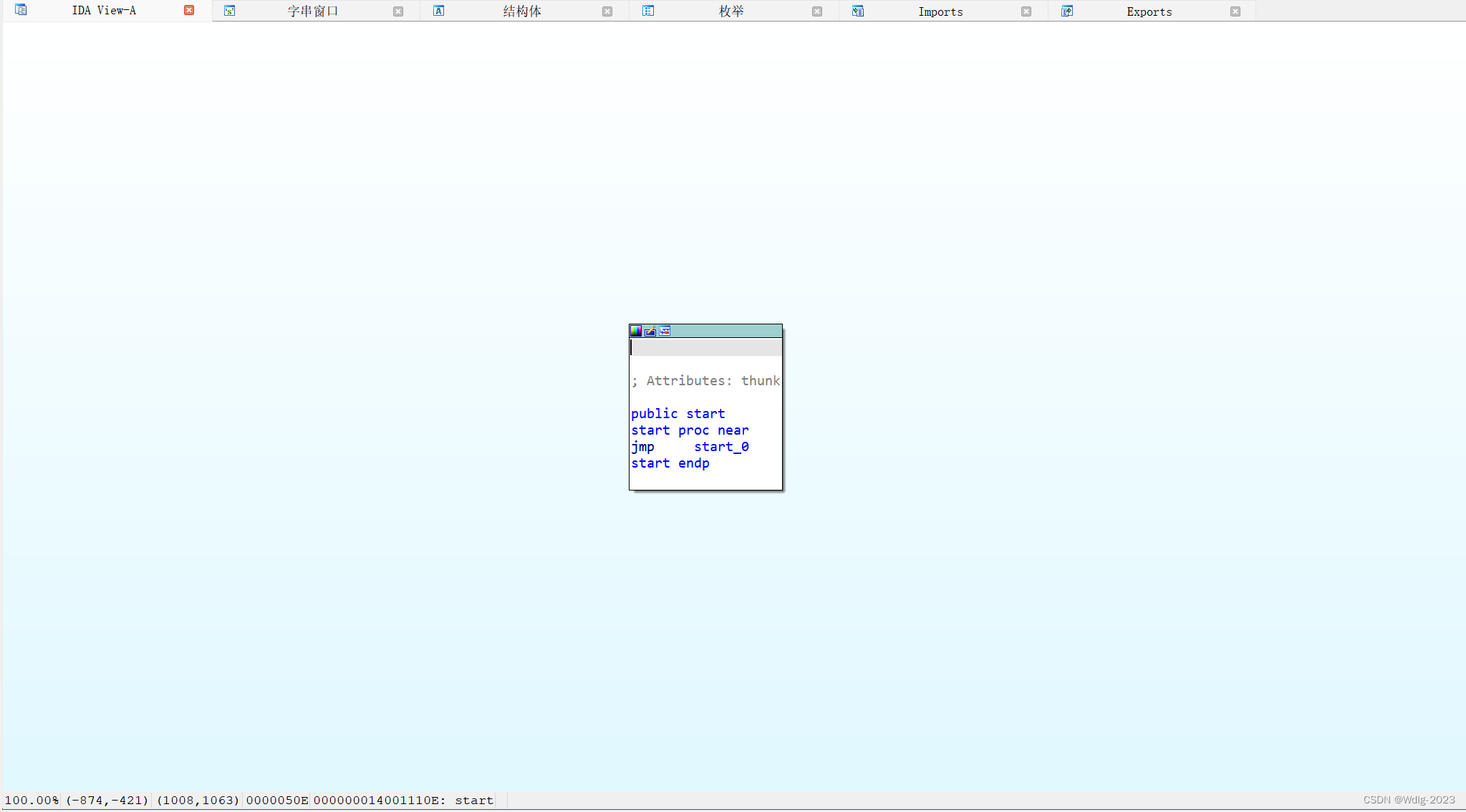Image resolution: width=1466 pixels, height=812 pixels.
Task: Switch to the Exports tab
Action: [1149, 11]
